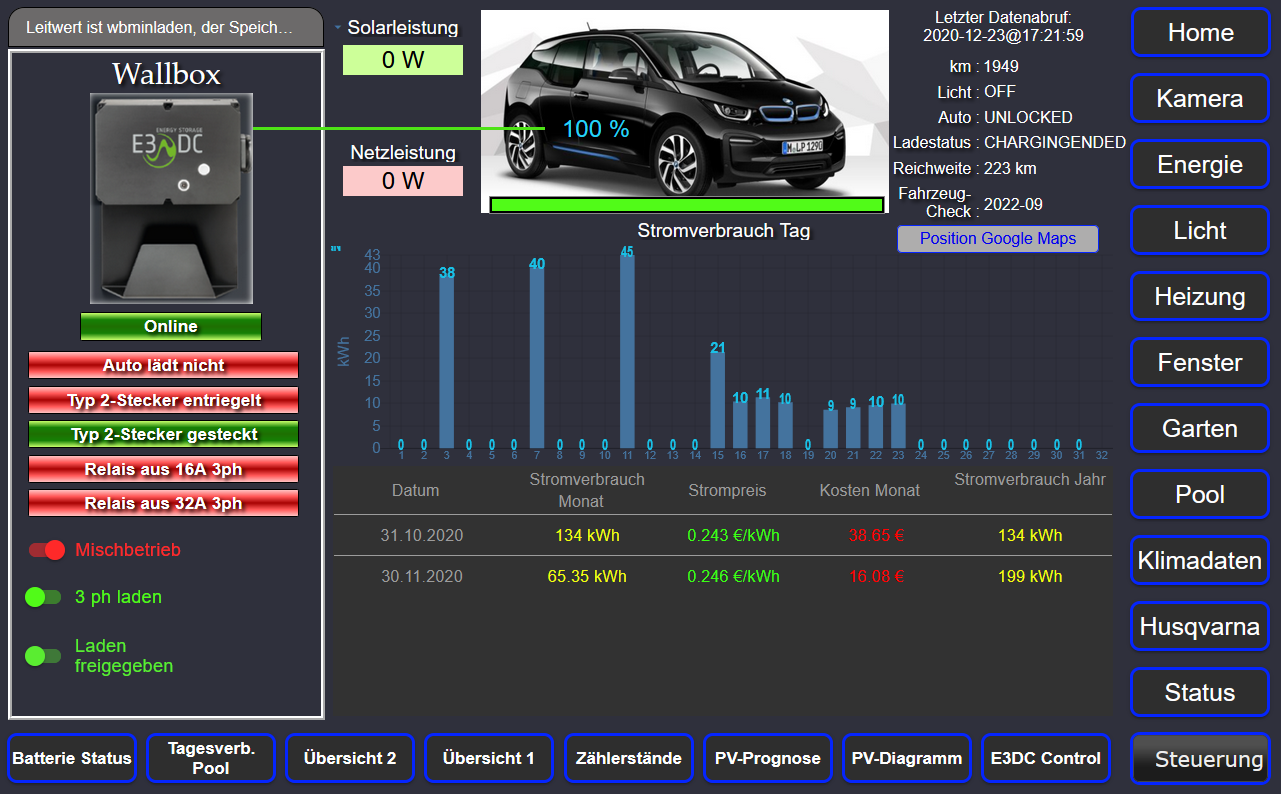
Task: Switch to Übersicht 1
Action: (x=489, y=758)
